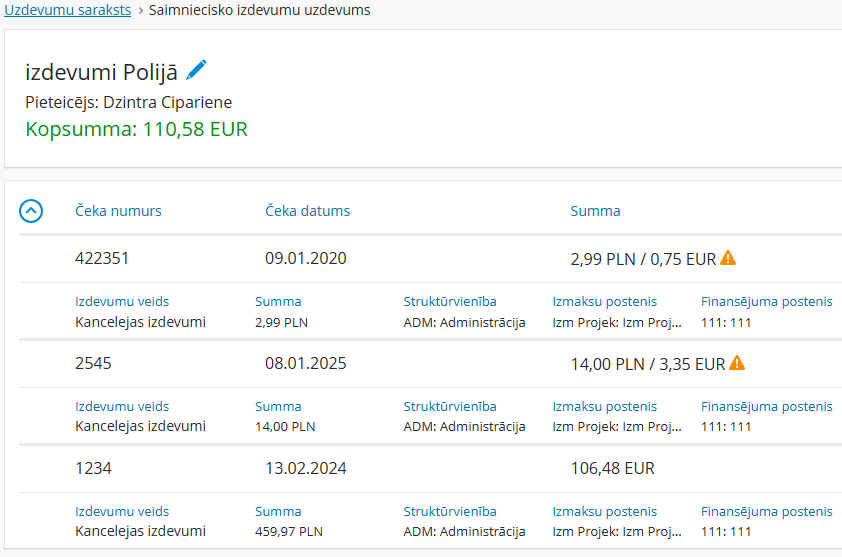This screenshot has width=842, height=557.
Task: Click 459,97 PLN expense line amount
Action: pyautogui.click(x=288, y=531)
